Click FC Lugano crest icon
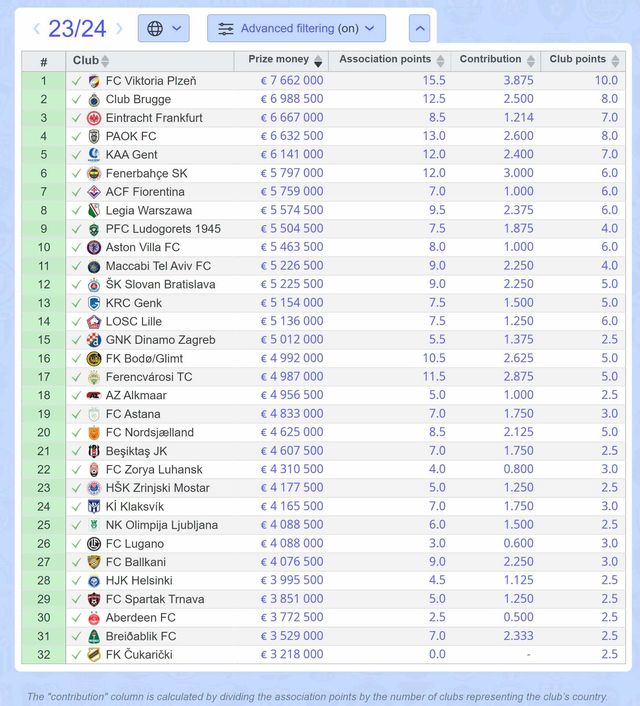 94,543
